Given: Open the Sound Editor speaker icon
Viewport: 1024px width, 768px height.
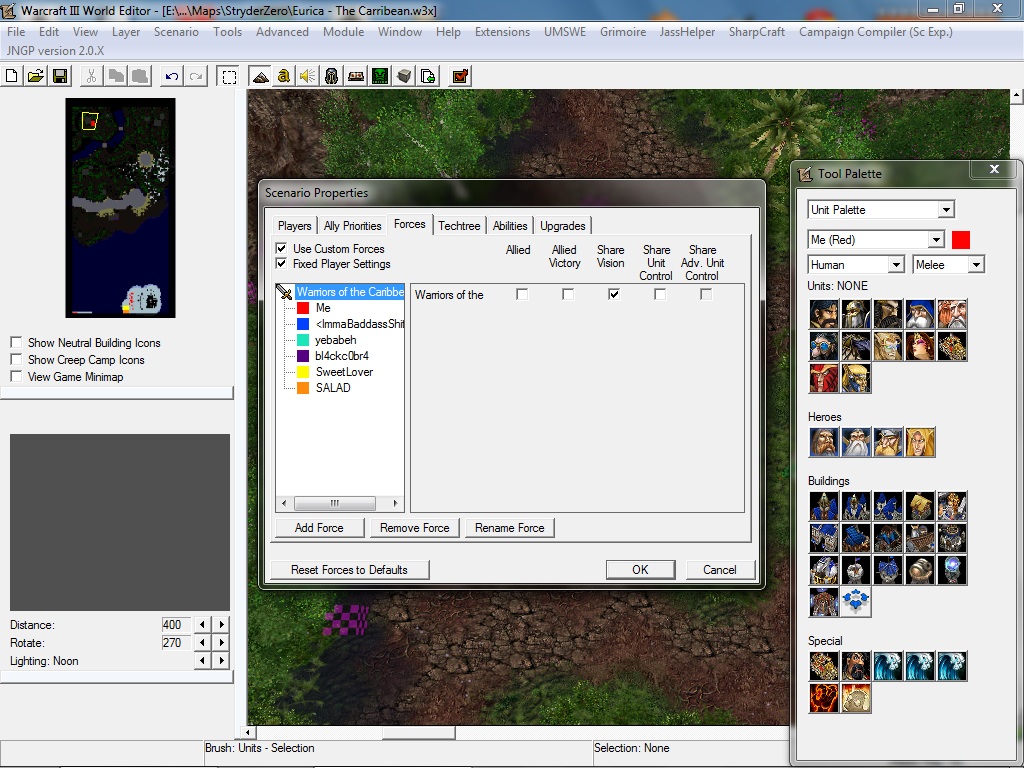Looking at the screenshot, I should pos(308,76).
